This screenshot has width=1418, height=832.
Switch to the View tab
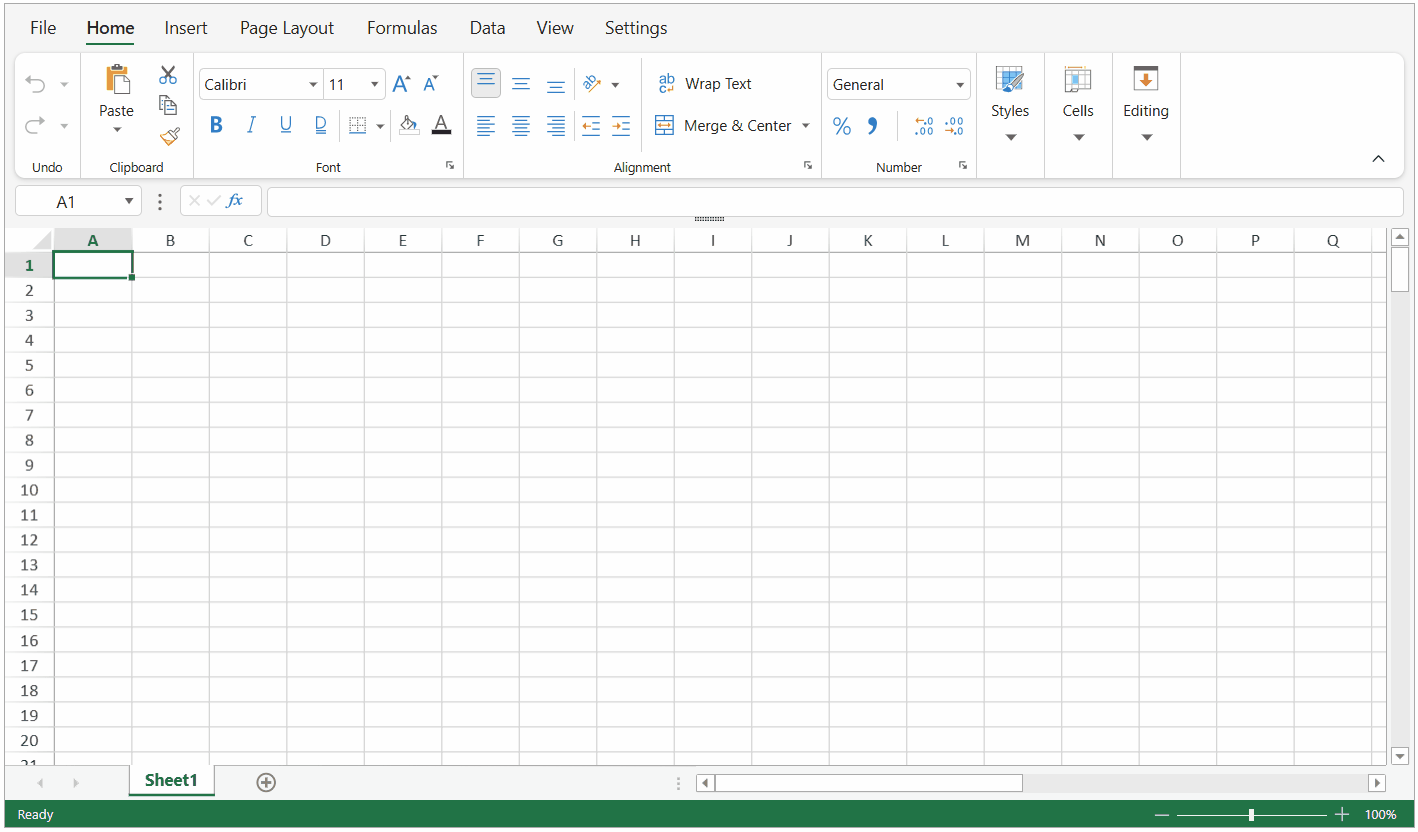click(x=555, y=28)
